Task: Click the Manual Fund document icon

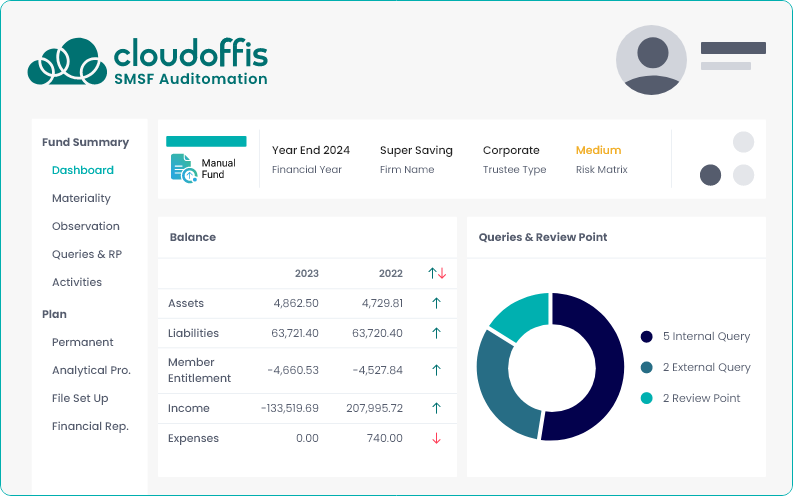Action: click(x=183, y=167)
